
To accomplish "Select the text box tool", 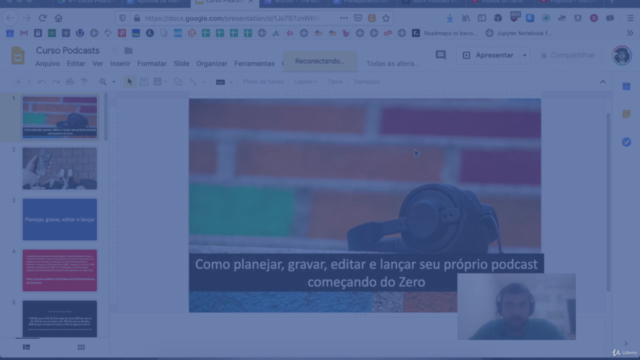I will click(x=144, y=82).
